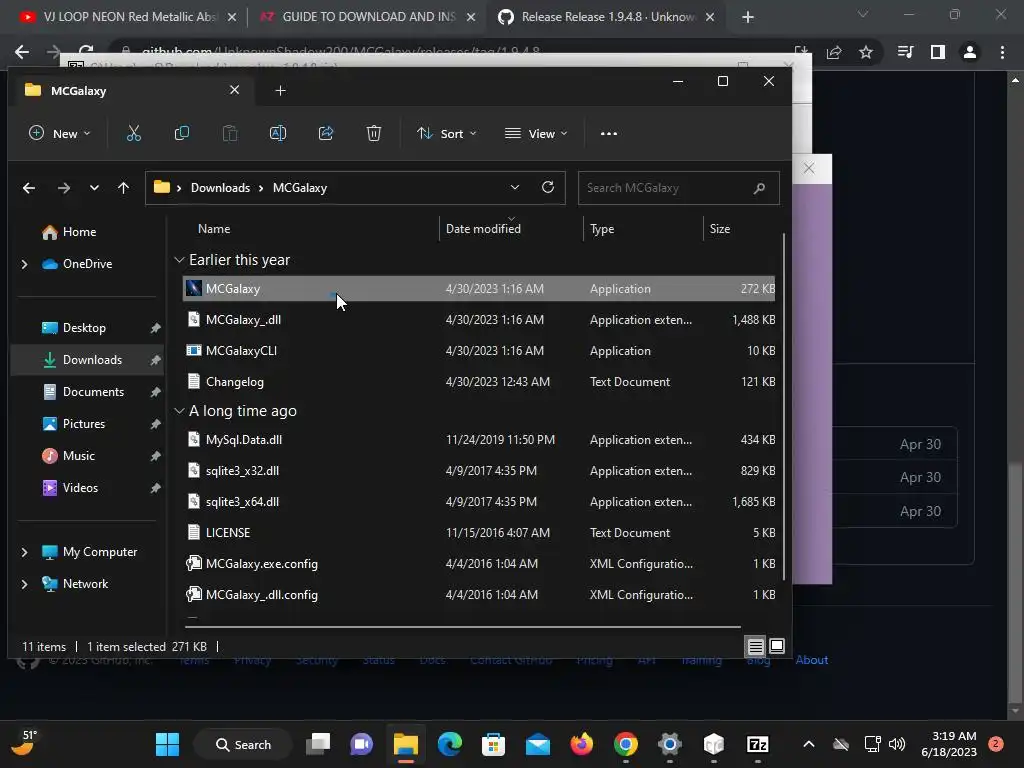Open the View dropdown menu
This screenshot has height=768, width=1024.
536,134
